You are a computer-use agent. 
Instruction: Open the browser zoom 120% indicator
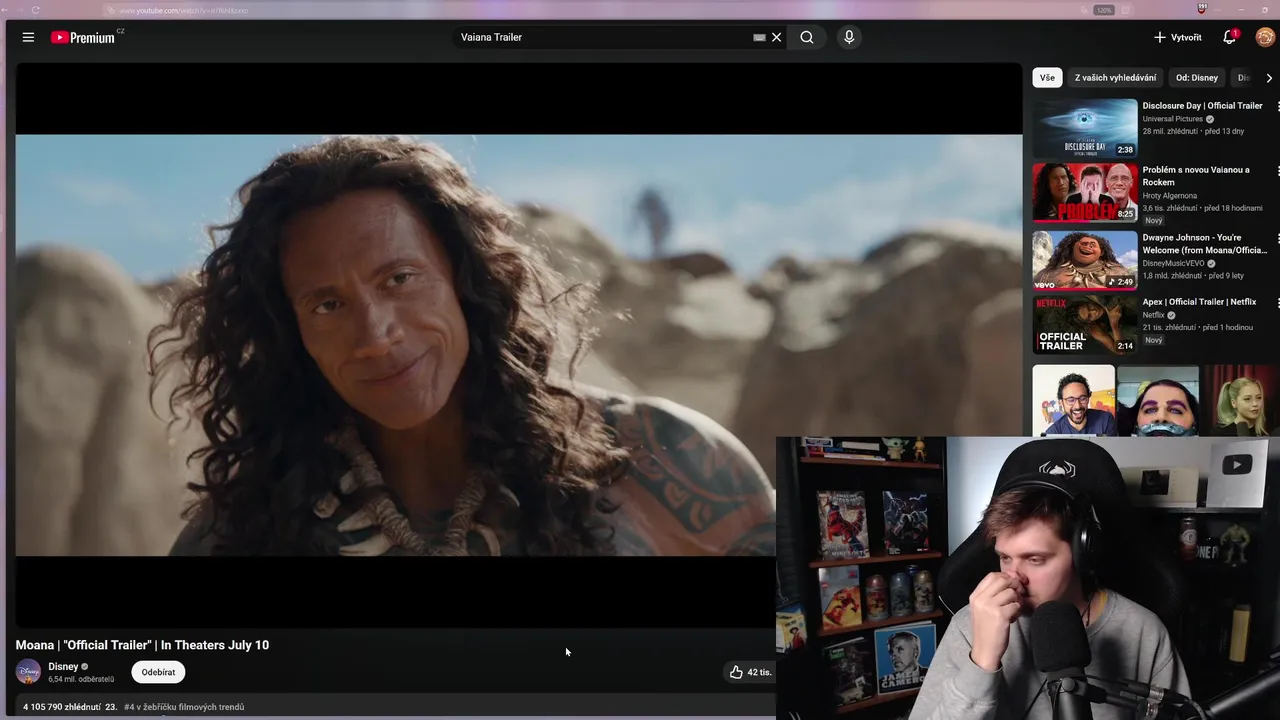pos(1104,10)
